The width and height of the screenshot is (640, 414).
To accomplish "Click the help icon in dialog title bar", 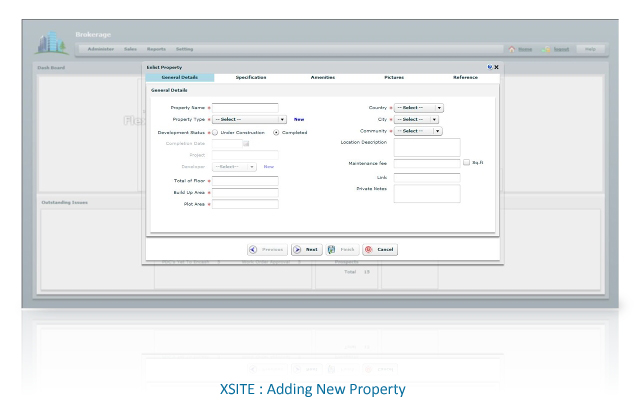I will pos(490,67).
